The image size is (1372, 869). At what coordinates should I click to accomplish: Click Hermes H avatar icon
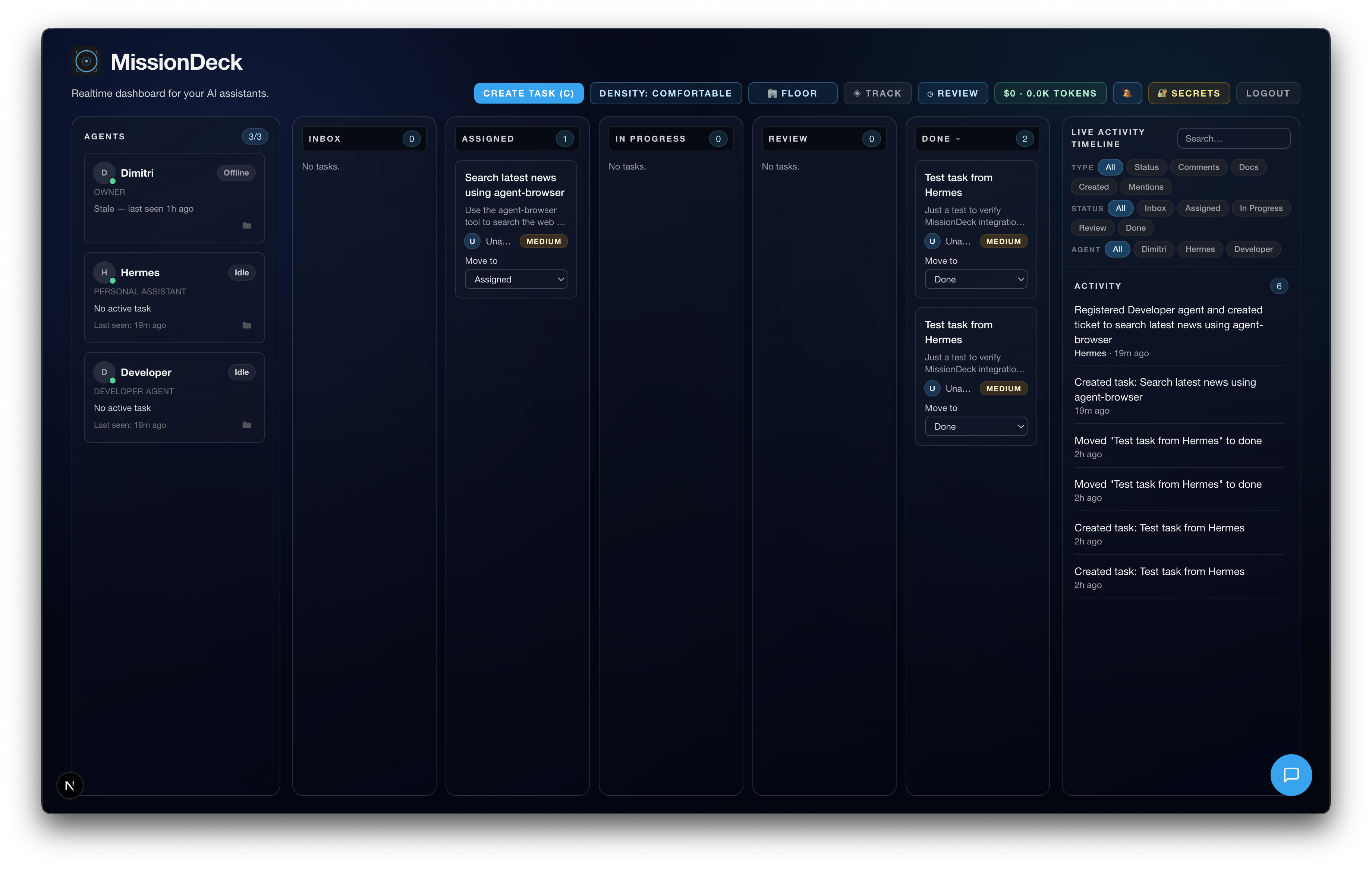[104, 272]
